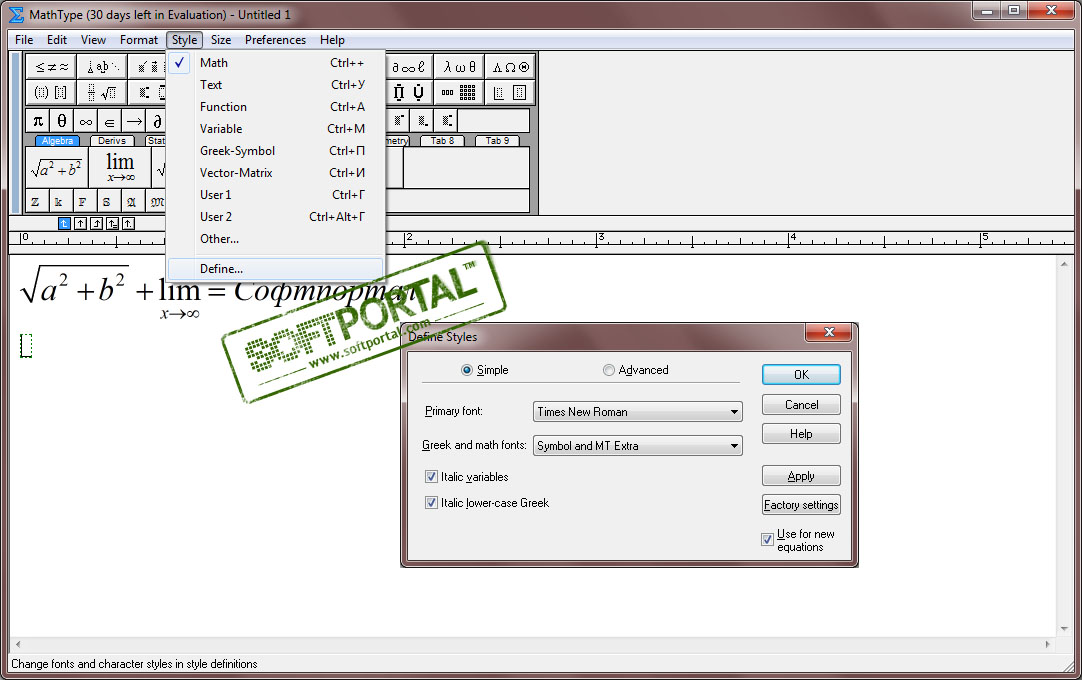This screenshot has width=1082, height=680.
Task: Insert the infinity symbol from small bar
Action: 86,122
